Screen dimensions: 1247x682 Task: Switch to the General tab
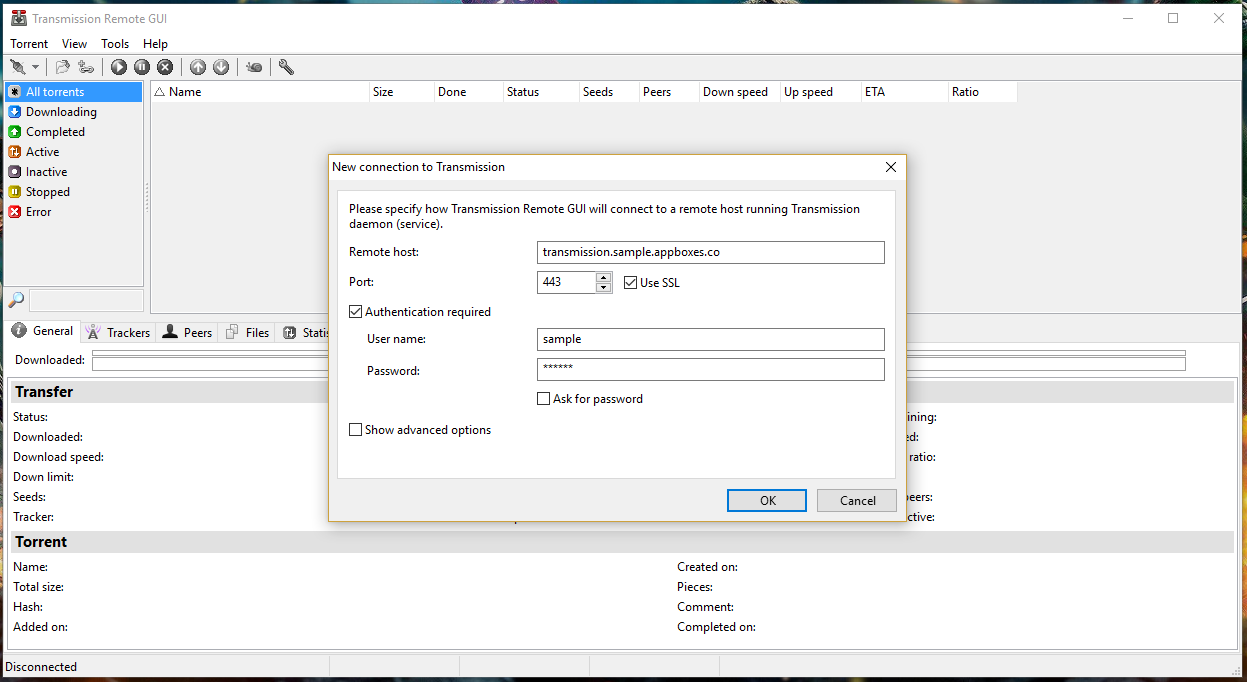[x=42, y=331]
